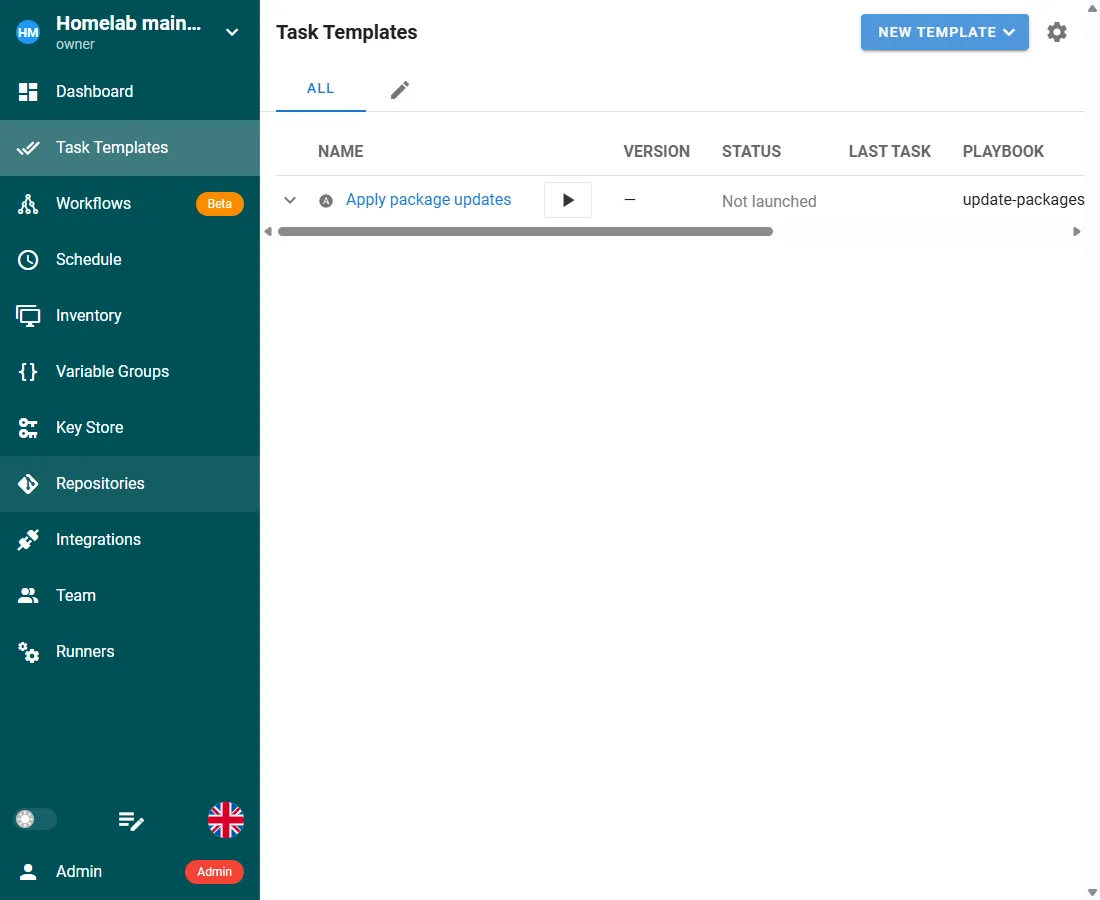This screenshot has width=1100, height=900.
Task: Open the Variable Groups menu item
Action: [130, 372]
